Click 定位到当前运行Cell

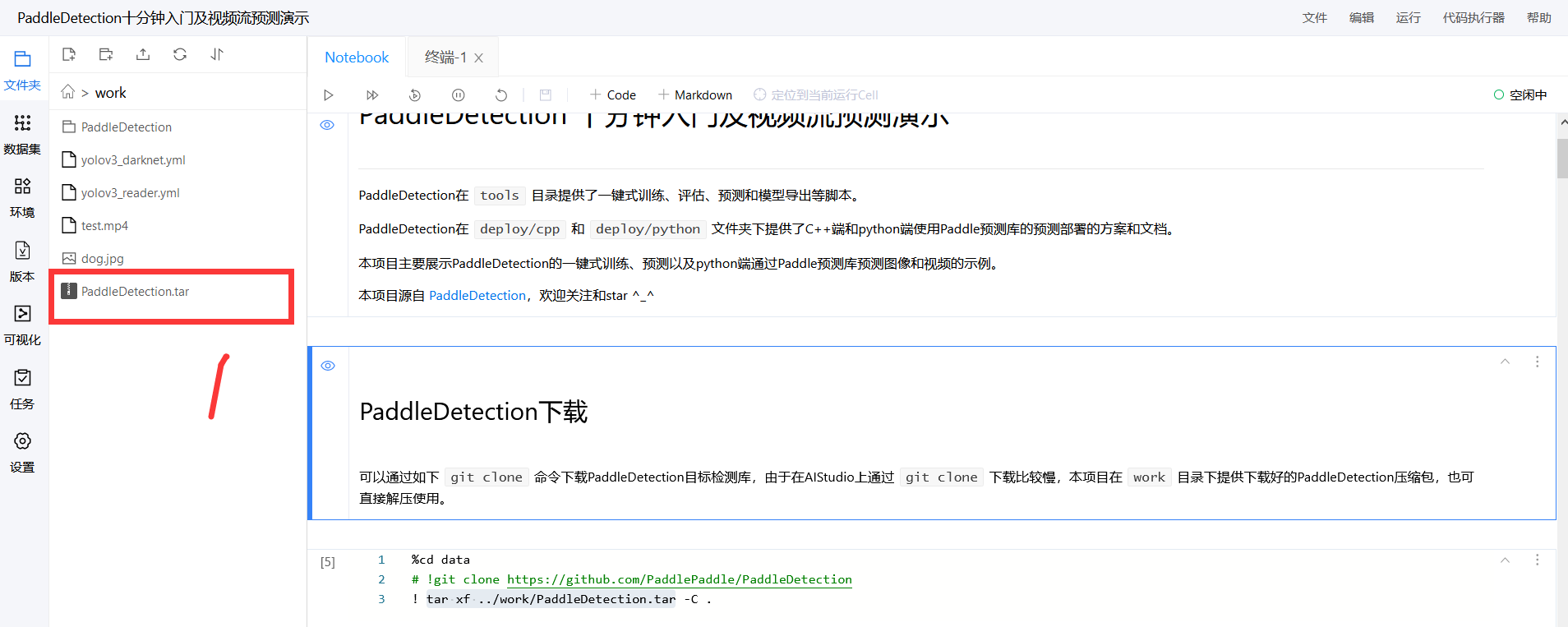(816, 95)
